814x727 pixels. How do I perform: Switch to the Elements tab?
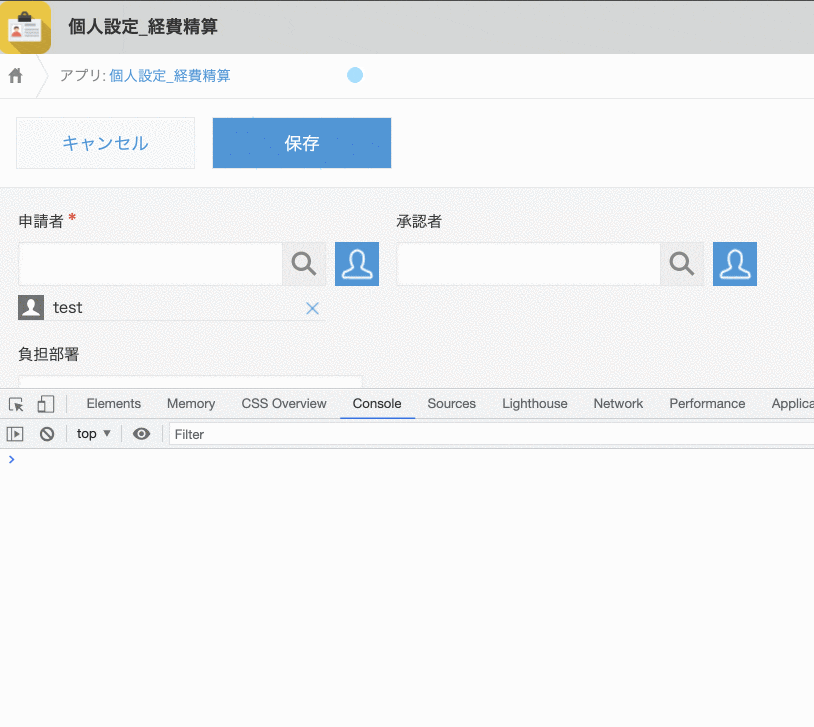(113, 403)
